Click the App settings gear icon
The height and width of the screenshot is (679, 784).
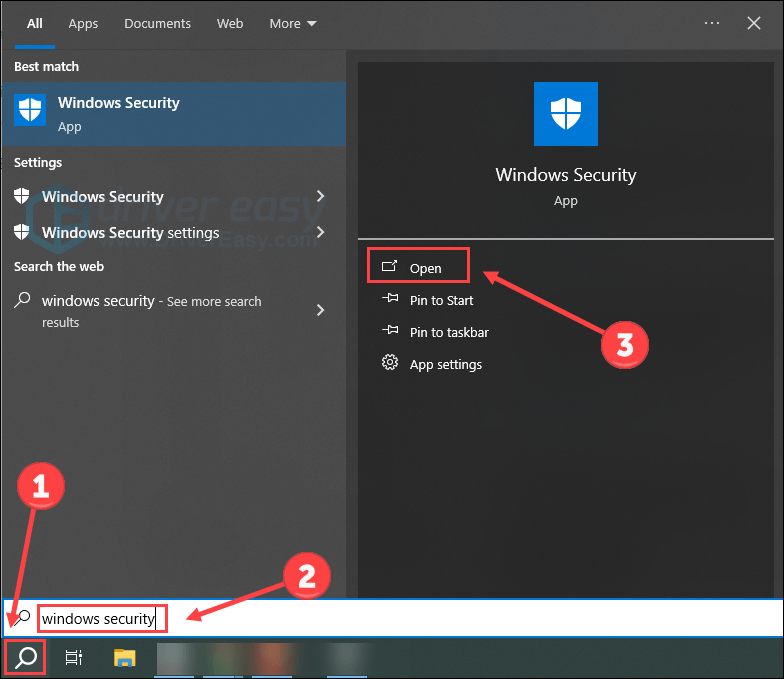(x=390, y=362)
